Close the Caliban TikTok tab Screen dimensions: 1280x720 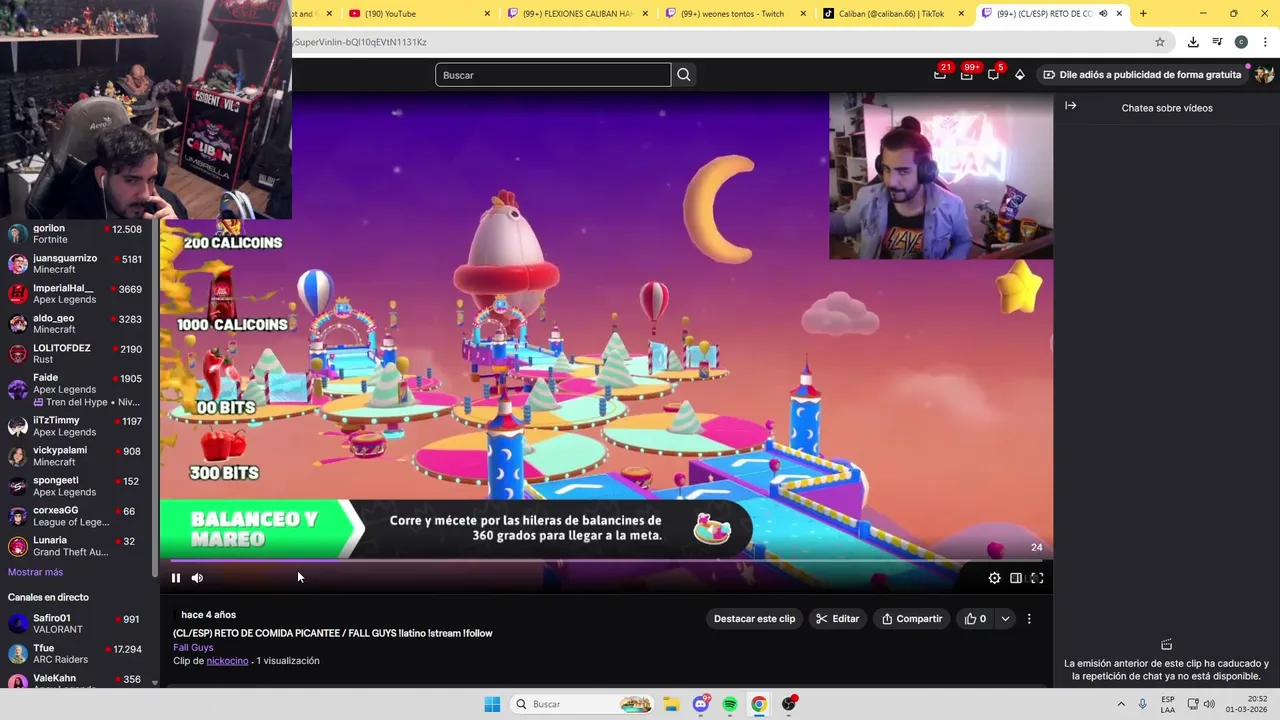click(x=961, y=14)
